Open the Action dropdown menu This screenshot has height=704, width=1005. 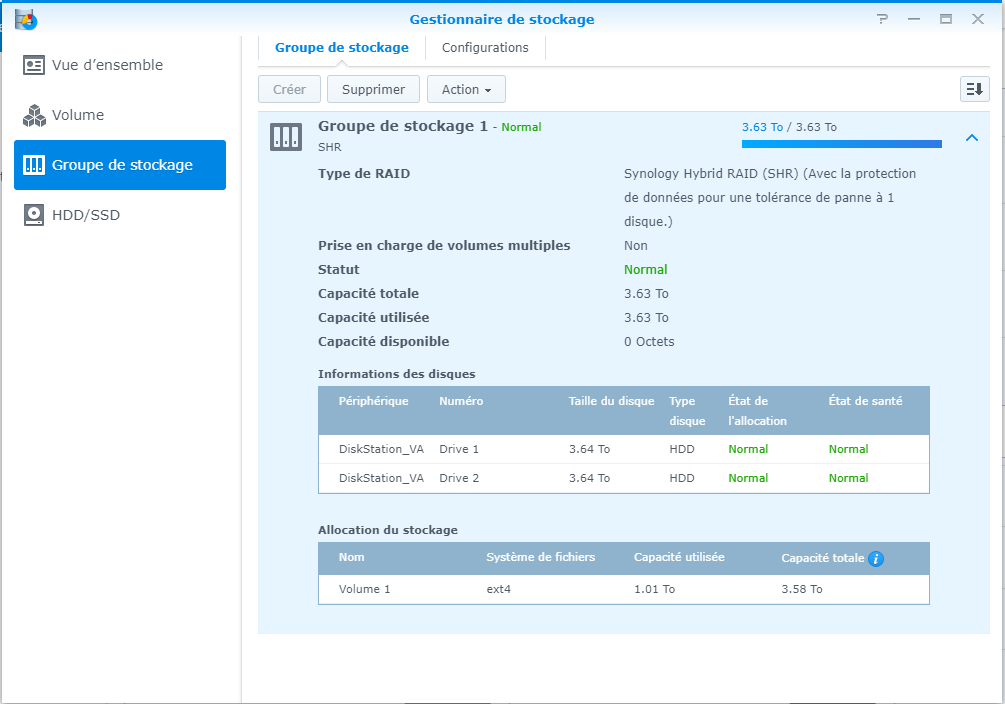click(x=466, y=89)
